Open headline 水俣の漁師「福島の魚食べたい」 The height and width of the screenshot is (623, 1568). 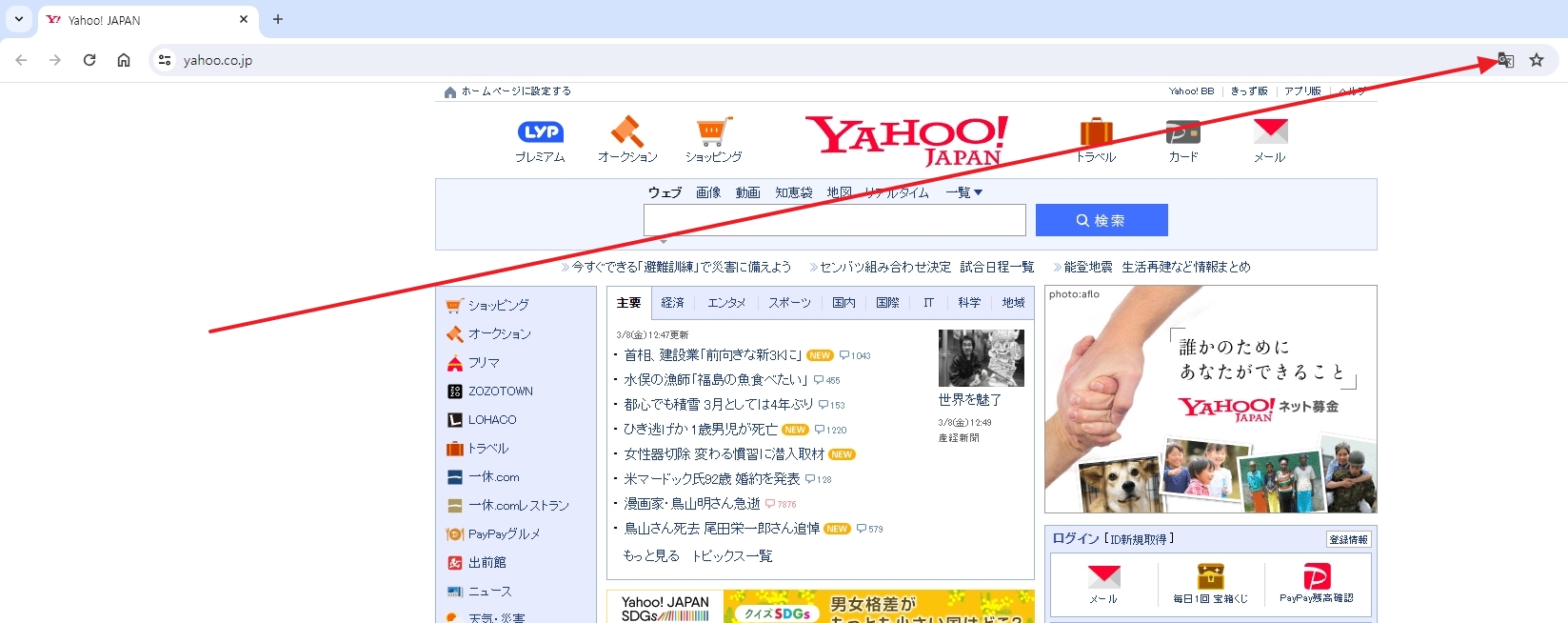pyautogui.click(x=715, y=380)
